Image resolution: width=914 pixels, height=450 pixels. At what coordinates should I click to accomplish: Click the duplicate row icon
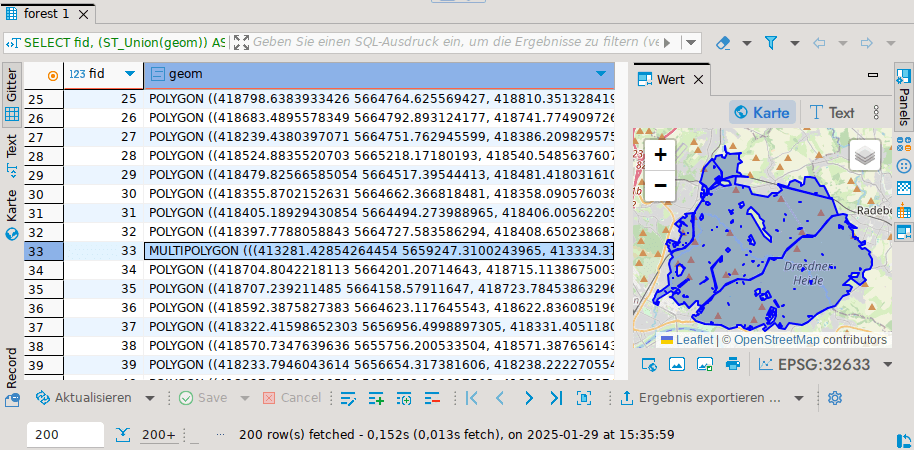point(404,399)
